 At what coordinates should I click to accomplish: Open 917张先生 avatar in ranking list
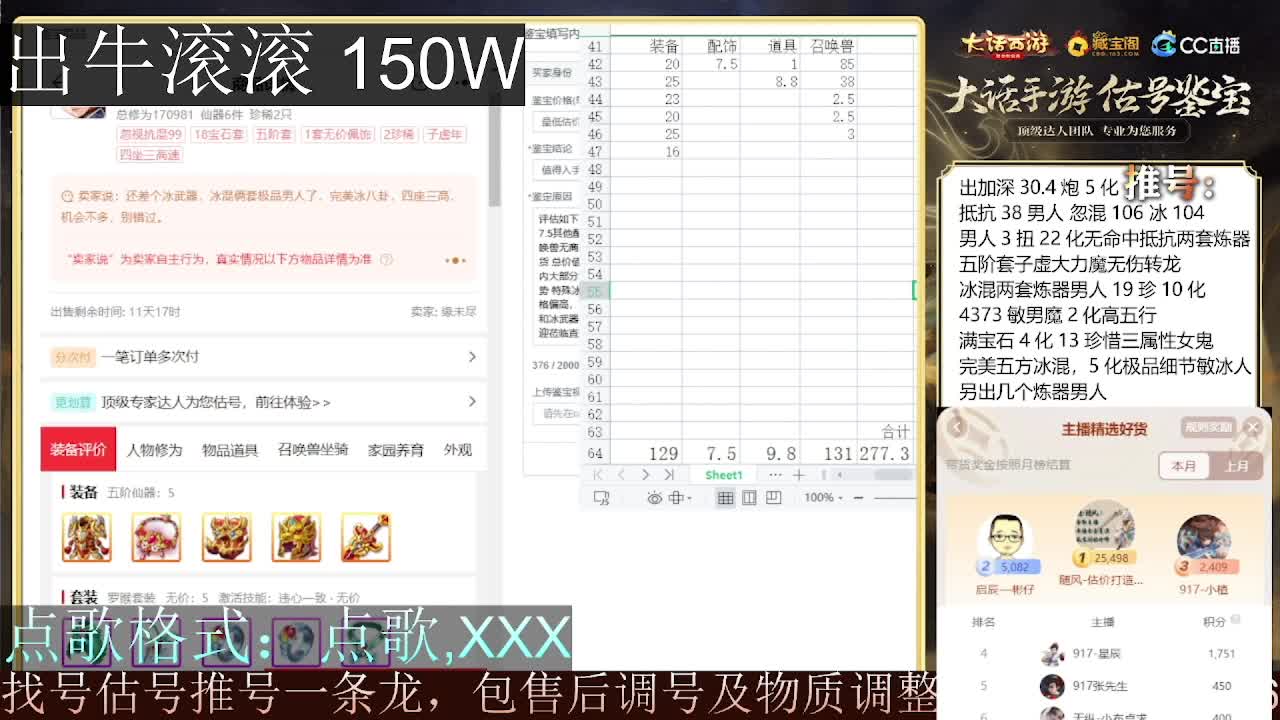(1052, 686)
